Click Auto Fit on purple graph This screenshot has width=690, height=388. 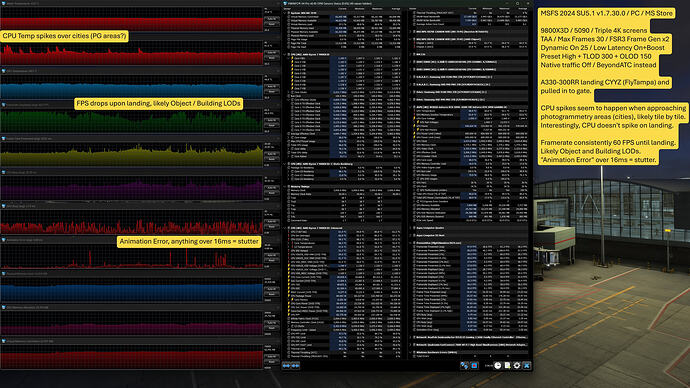pos(272,188)
